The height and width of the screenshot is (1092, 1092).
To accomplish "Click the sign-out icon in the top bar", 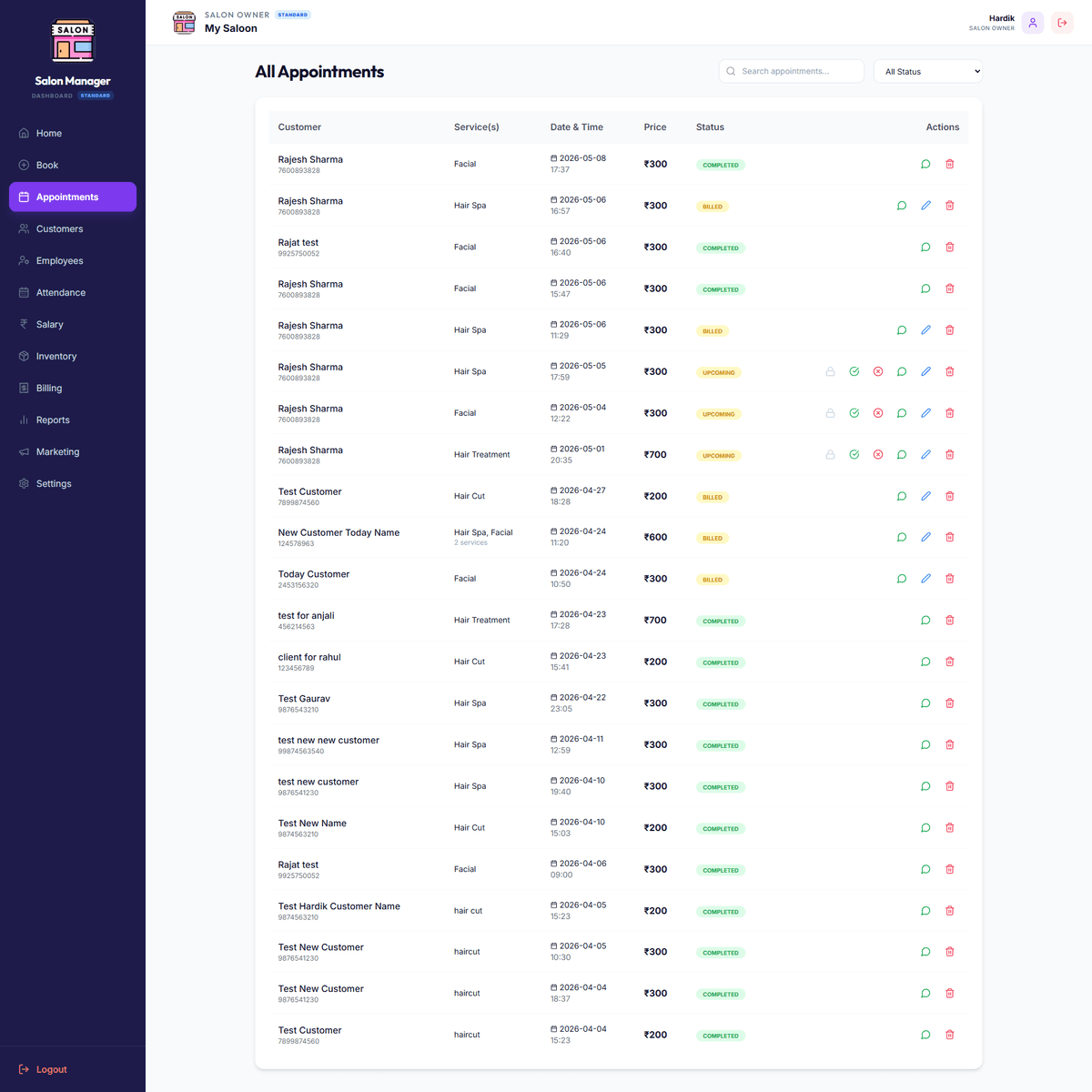I will point(1062,23).
